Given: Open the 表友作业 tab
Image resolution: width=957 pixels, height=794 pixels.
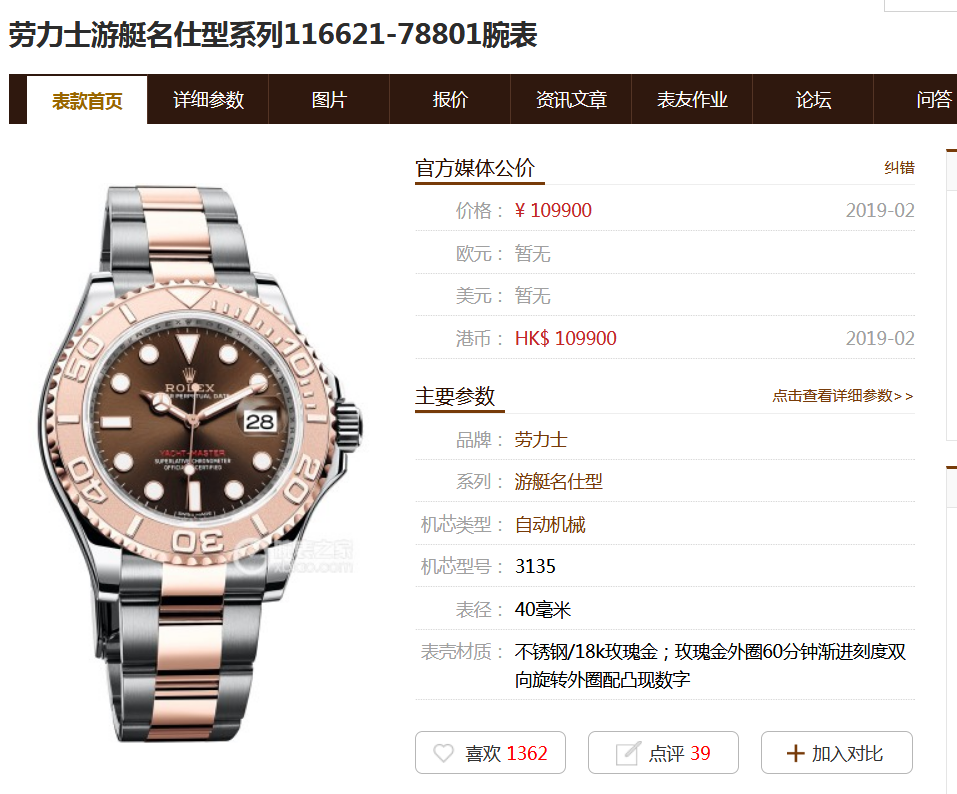Looking at the screenshot, I should click(x=692, y=99).
